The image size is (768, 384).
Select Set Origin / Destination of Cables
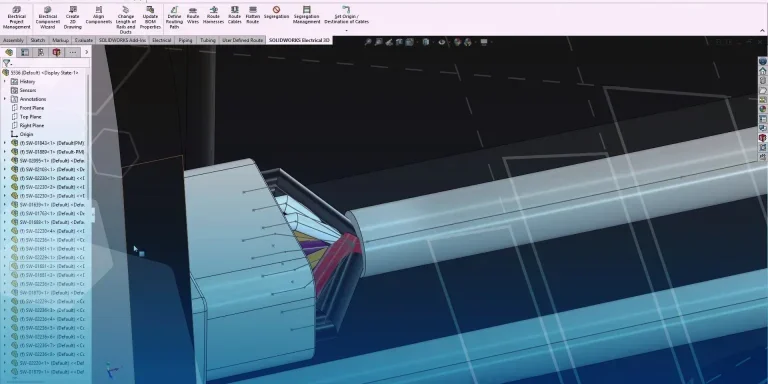(x=346, y=16)
